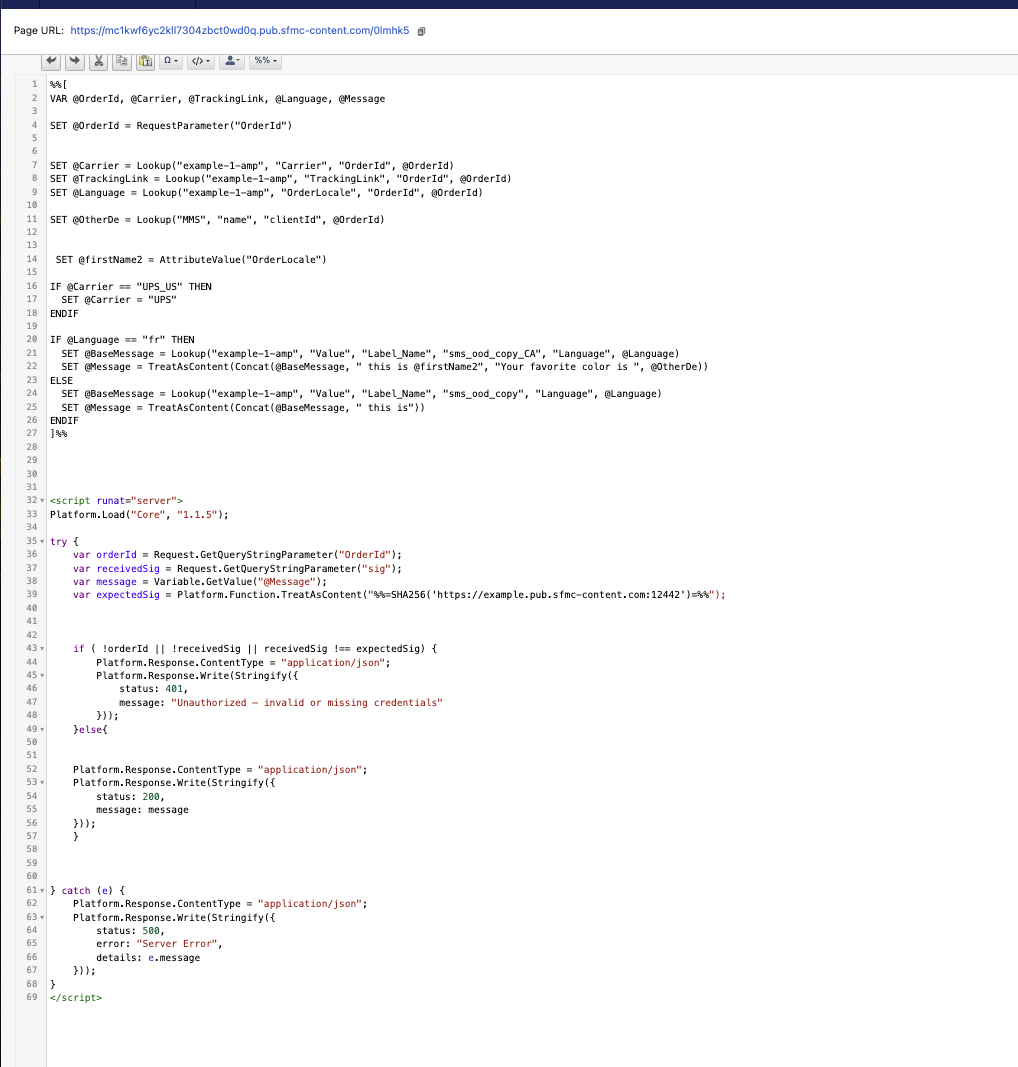The height and width of the screenshot is (1067, 1018).
Task: Open the personalization person-icon dropdown
Action: [x=232, y=61]
